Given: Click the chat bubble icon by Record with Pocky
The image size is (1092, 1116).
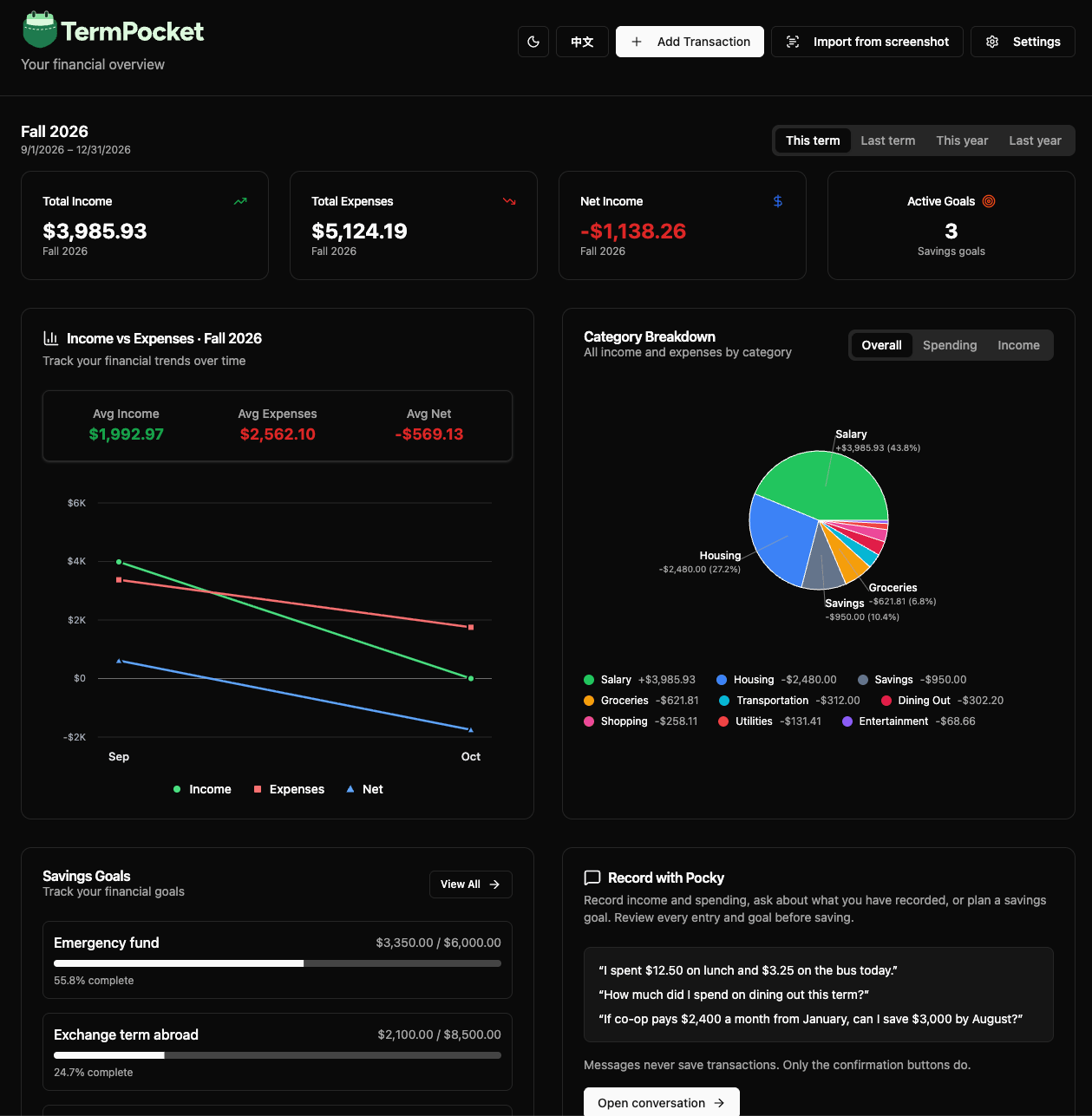Looking at the screenshot, I should coord(592,878).
